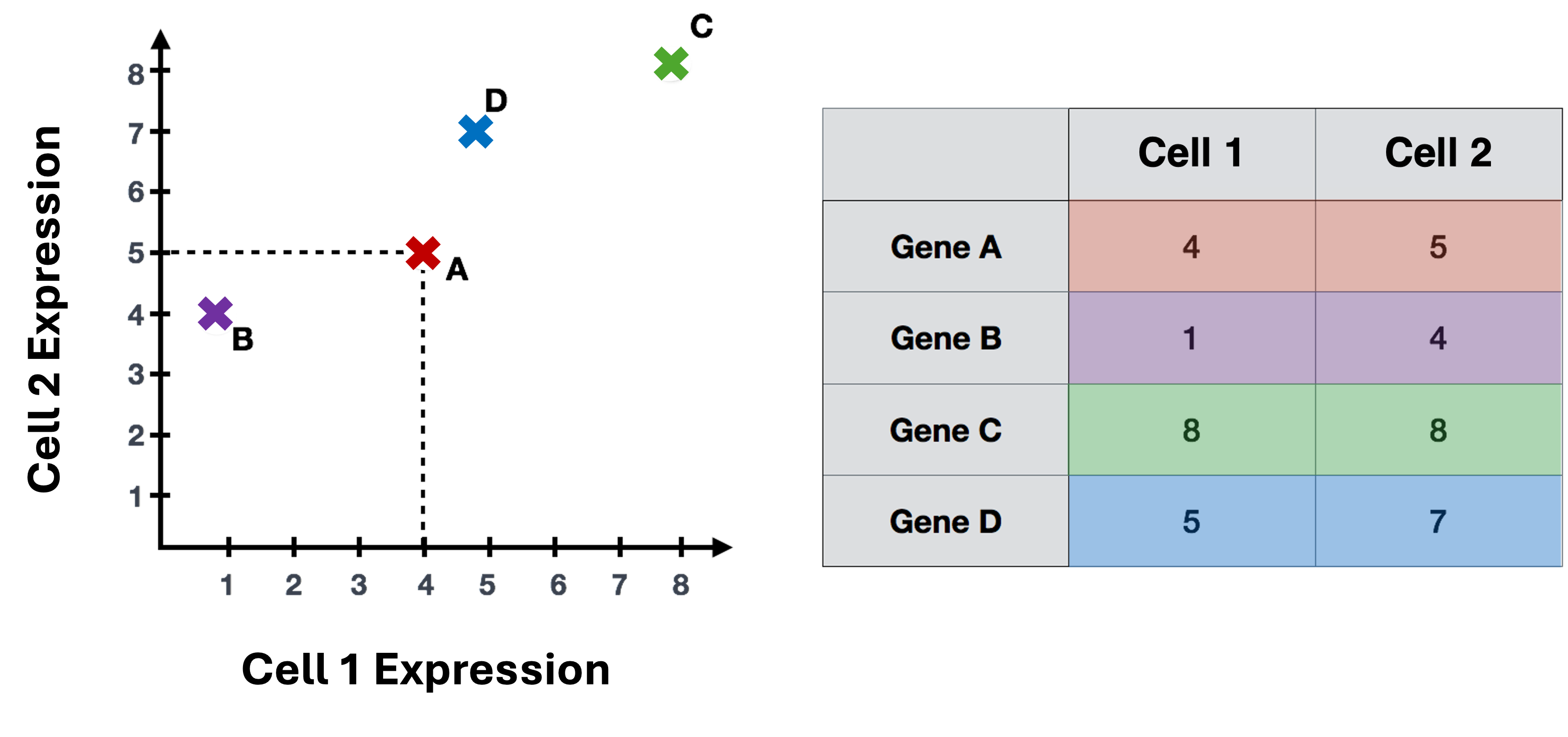1568x737 pixels.
Task: Click the red X marker on the plot
Action: [x=425, y=250]
